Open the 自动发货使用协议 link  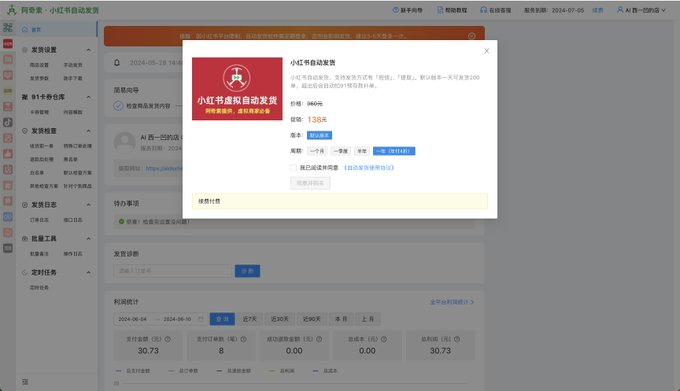(x=369, y=167)
